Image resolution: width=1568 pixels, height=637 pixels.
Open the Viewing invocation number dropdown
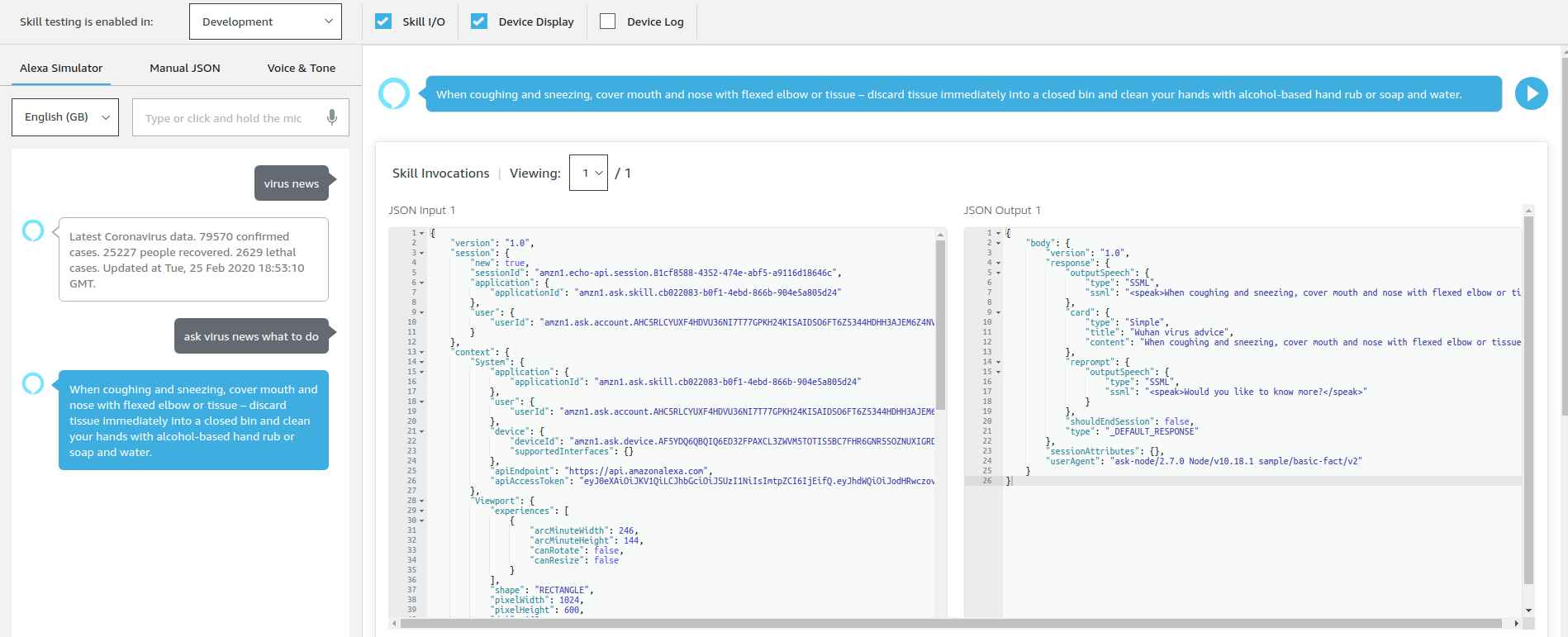588,173
